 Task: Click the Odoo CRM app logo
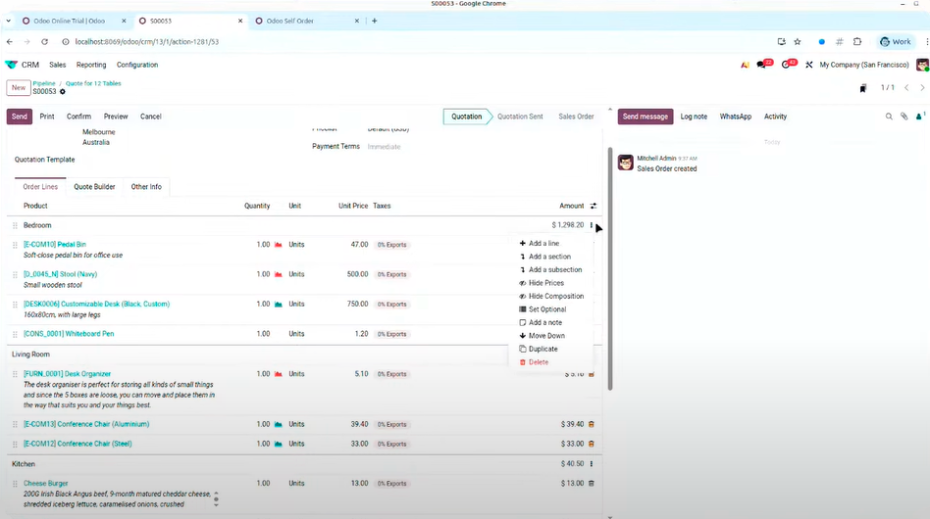[11, 65]
